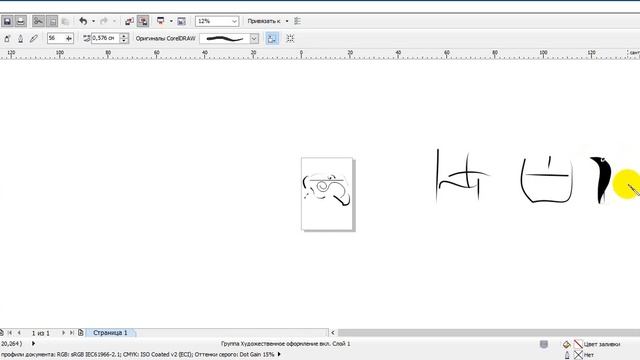Open the undo history dropdown arrow
640x360 pixels.
tap(93, 21)
